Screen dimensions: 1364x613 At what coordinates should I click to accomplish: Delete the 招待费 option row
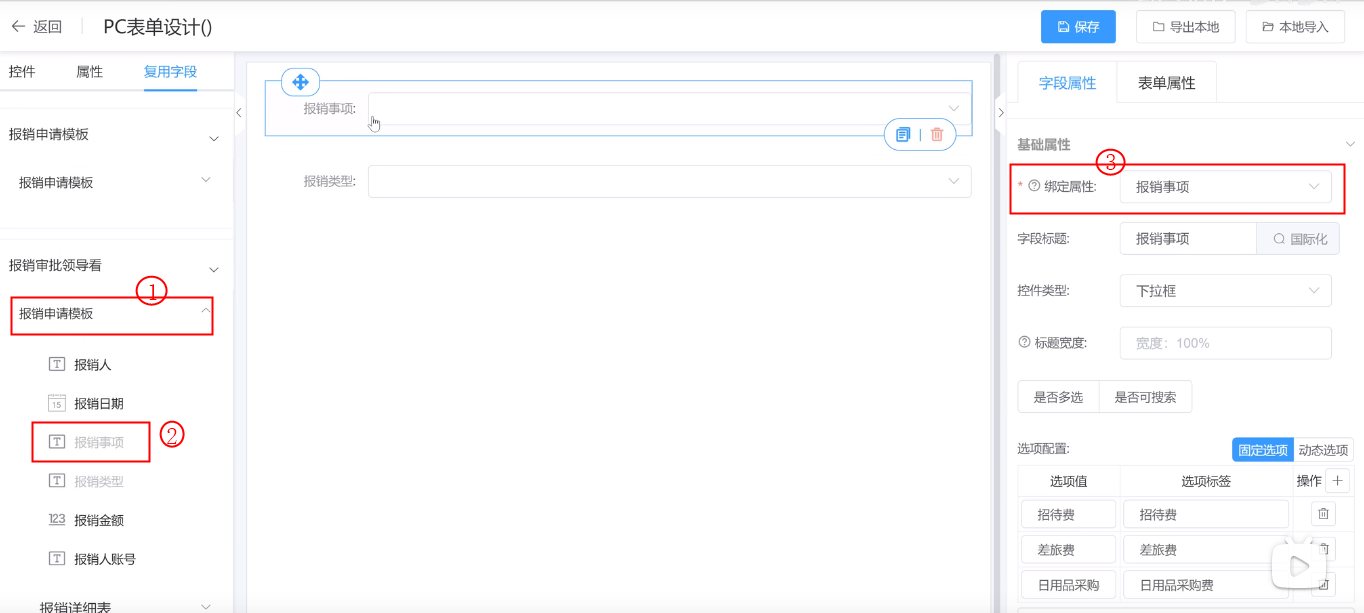(x=1323, y=514)
